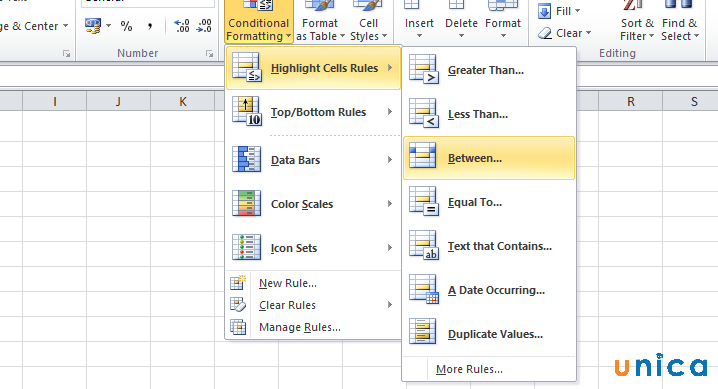Screen dimensions: 718x389
Task: Click the Duplicate Values icon
Action: click(423, 331)
